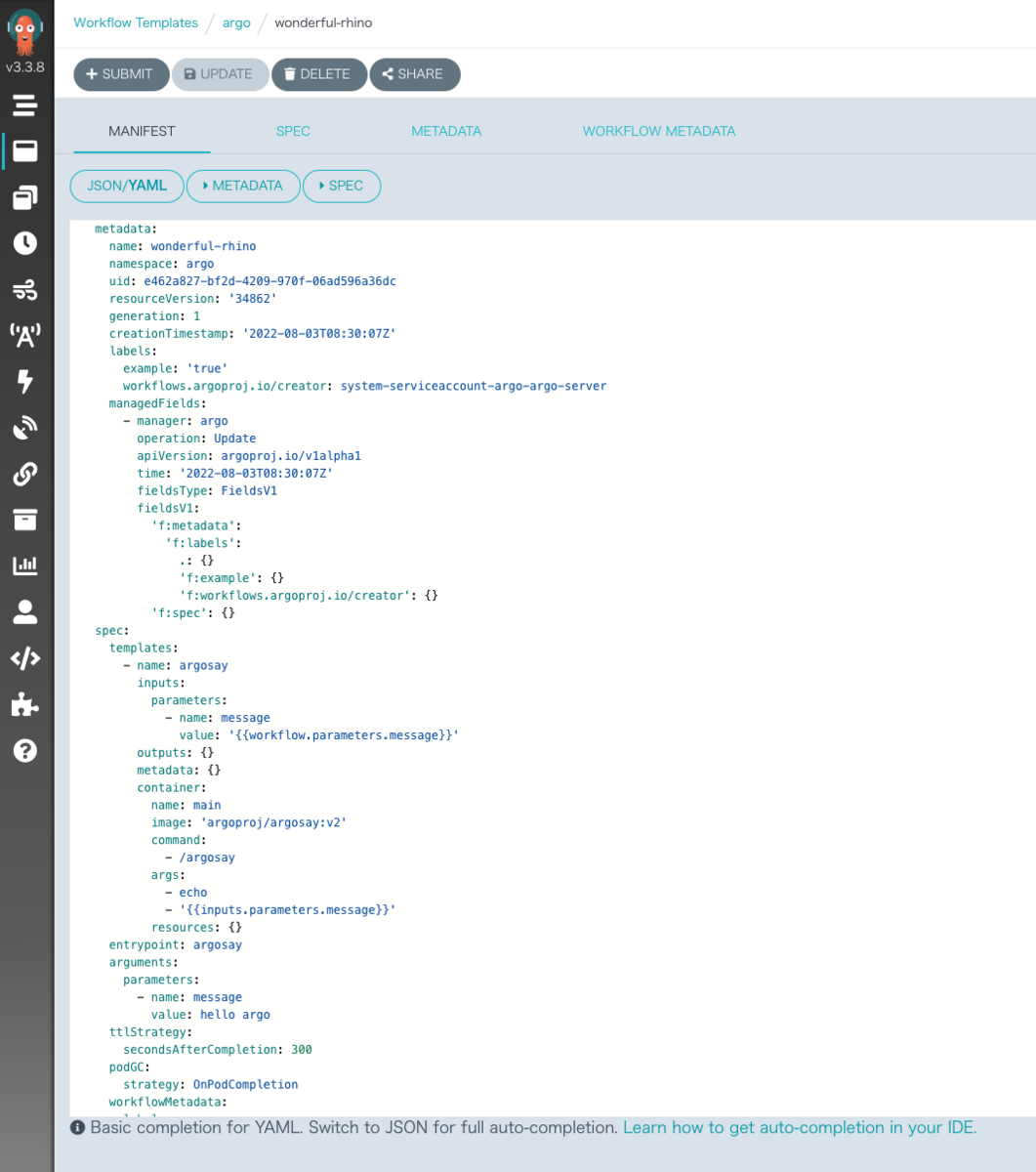Click the 'fieldsType: FieldsV1' line
This screenshot has height=1172, width=1036.
207,491
